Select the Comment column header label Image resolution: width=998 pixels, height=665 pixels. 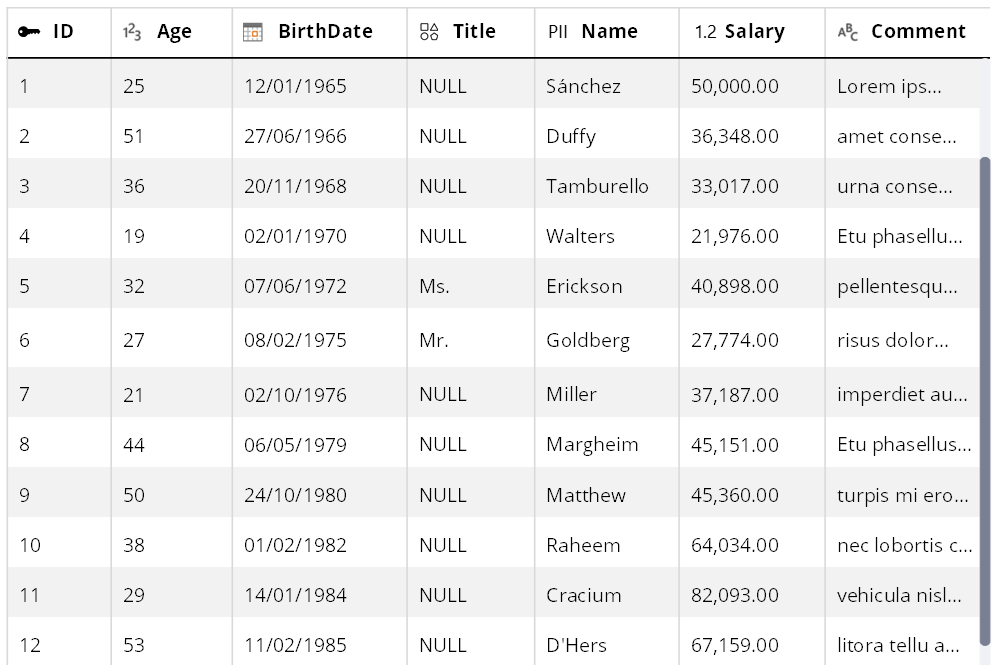[x=918, y=32]
